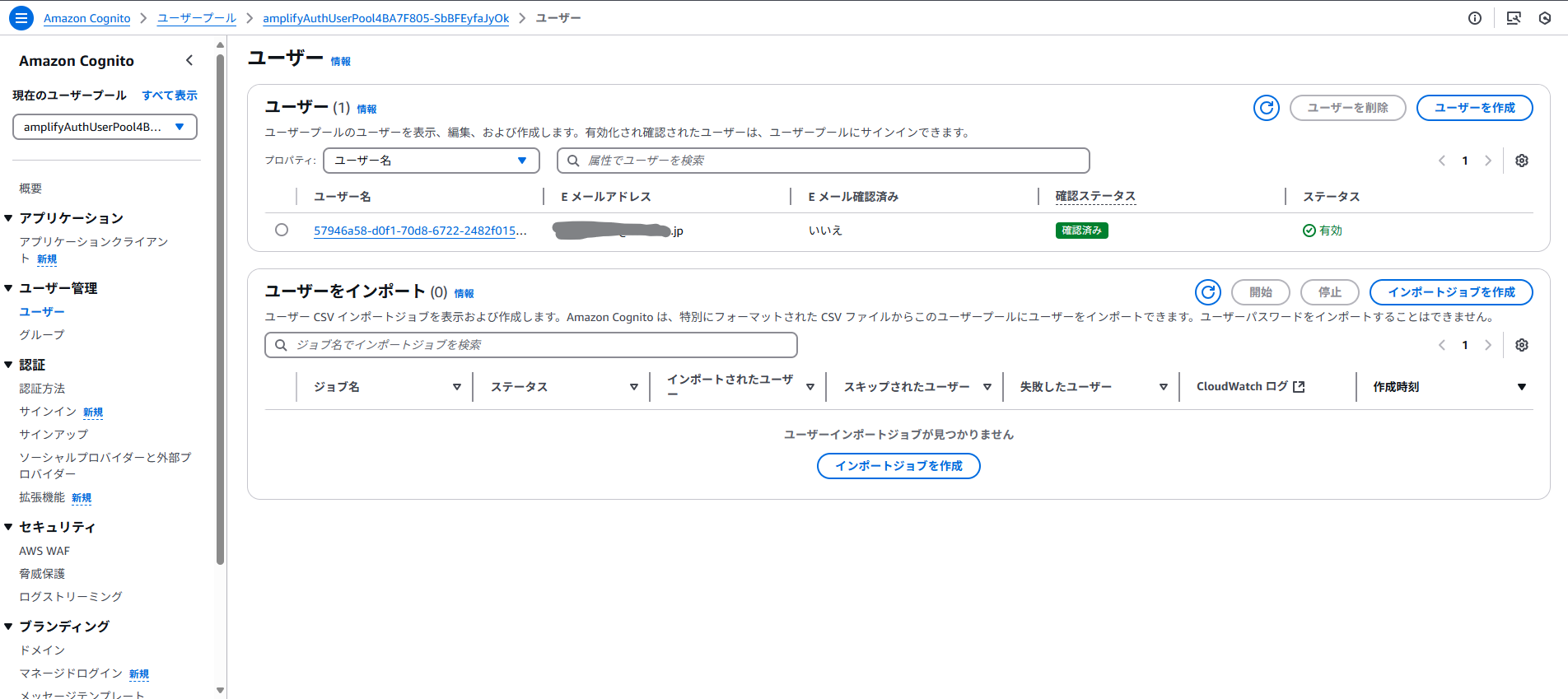Refresh the import jobs table

1208,292
